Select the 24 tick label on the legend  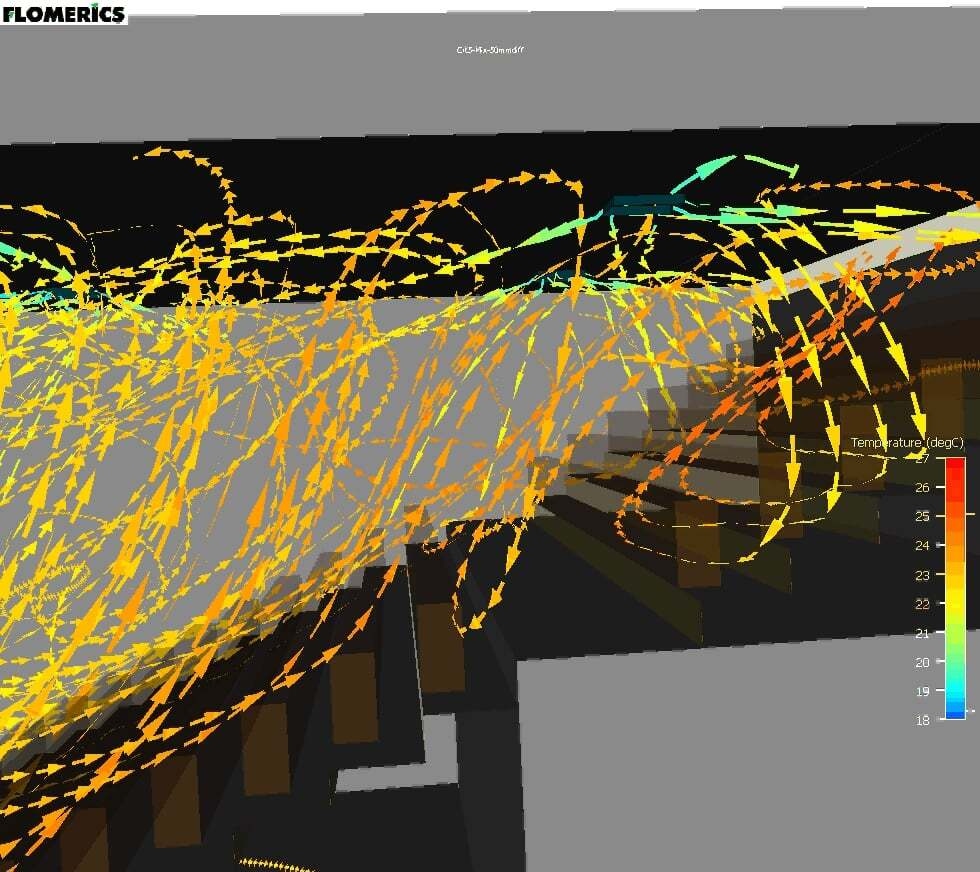coord(924,545)
